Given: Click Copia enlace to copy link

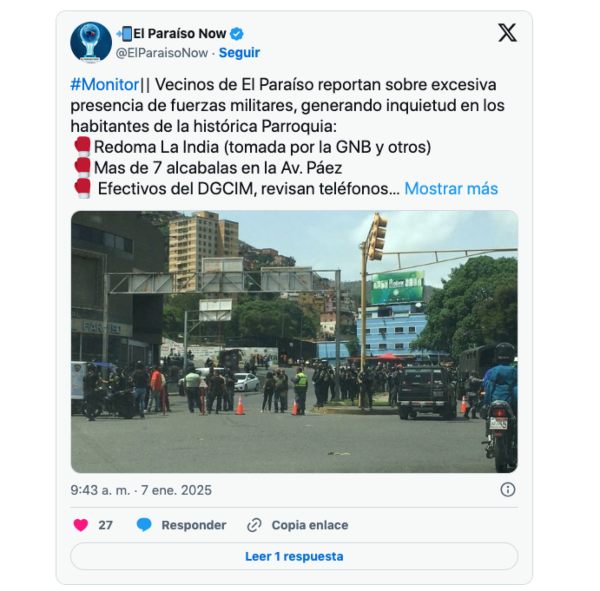Looking at the screenshot, I should pyautogui.click(x=310, y=525).
